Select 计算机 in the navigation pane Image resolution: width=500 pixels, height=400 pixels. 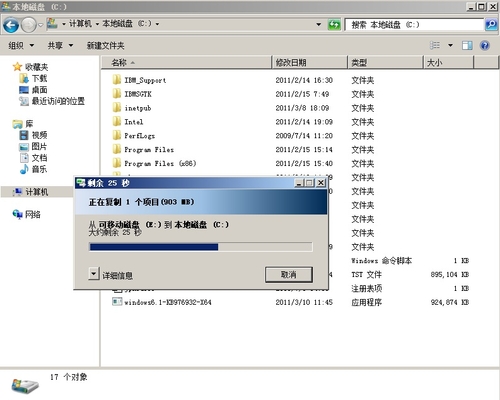(37, 192)
